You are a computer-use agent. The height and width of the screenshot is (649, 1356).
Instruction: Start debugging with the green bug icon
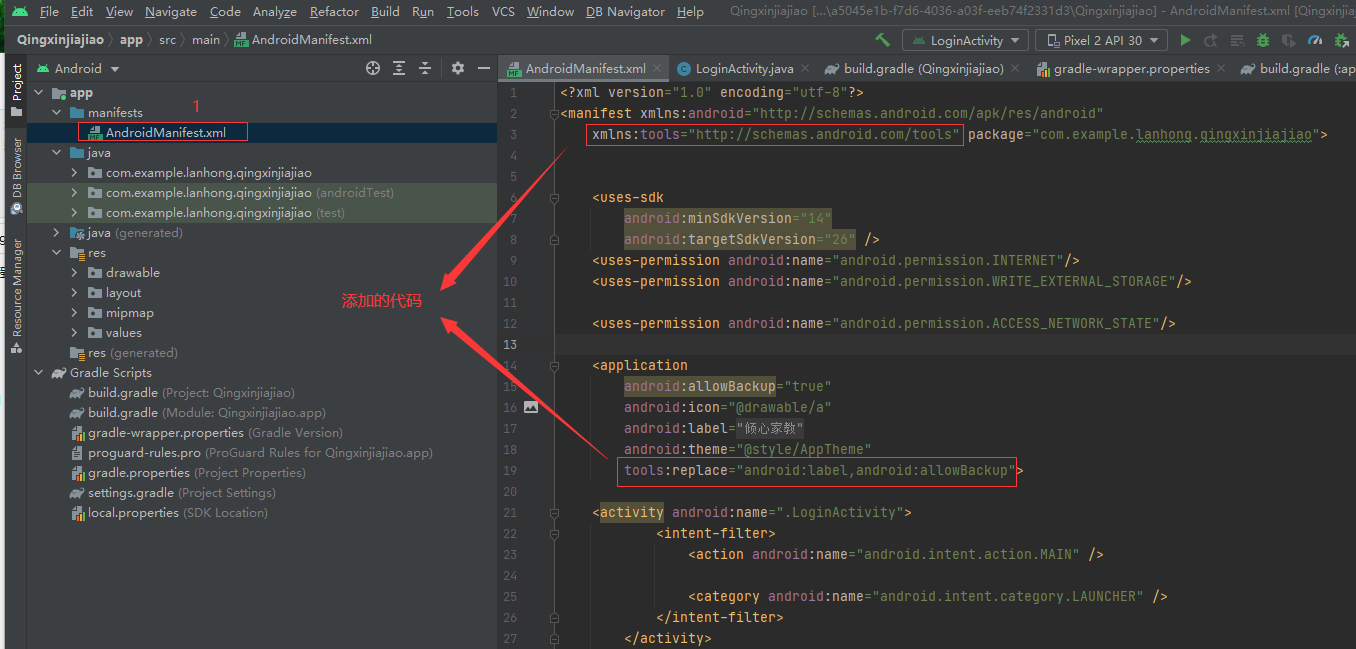coord(1263,41)
